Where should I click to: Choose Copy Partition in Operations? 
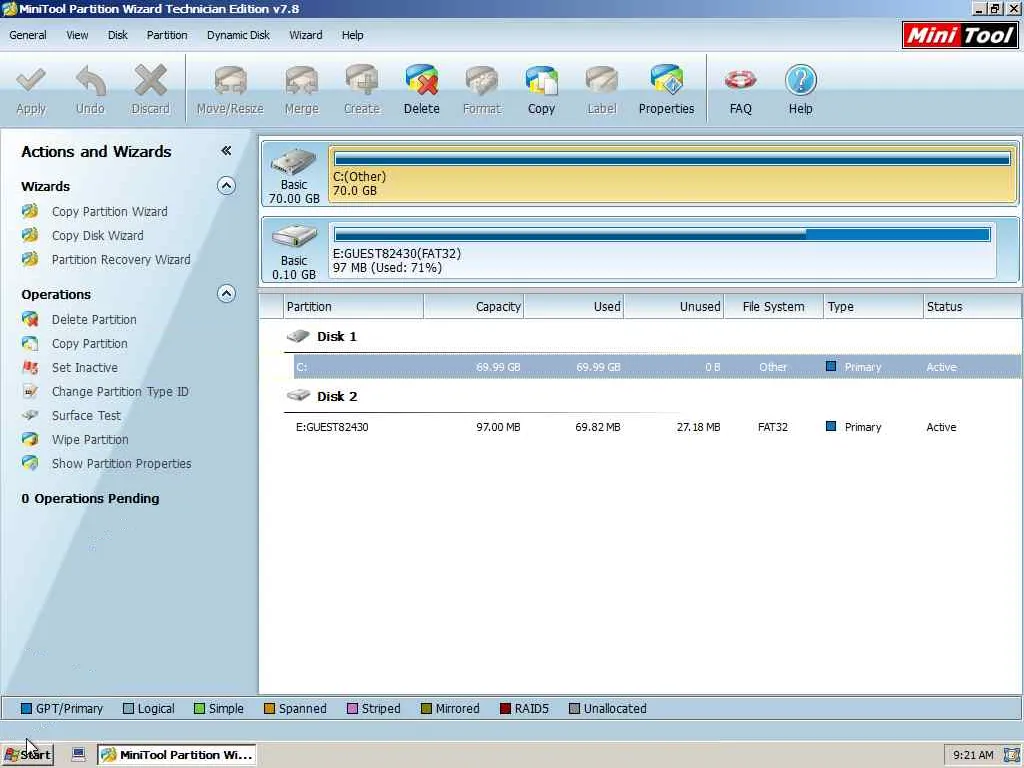pos(89,344)
